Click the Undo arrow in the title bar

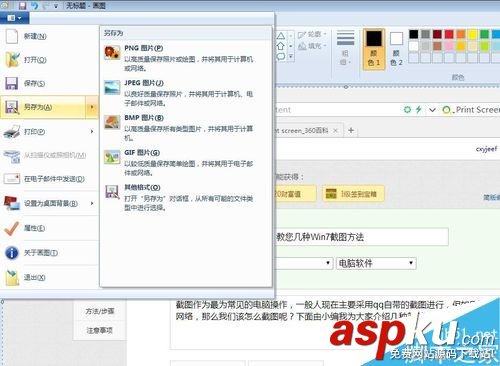tap(34, 5)
